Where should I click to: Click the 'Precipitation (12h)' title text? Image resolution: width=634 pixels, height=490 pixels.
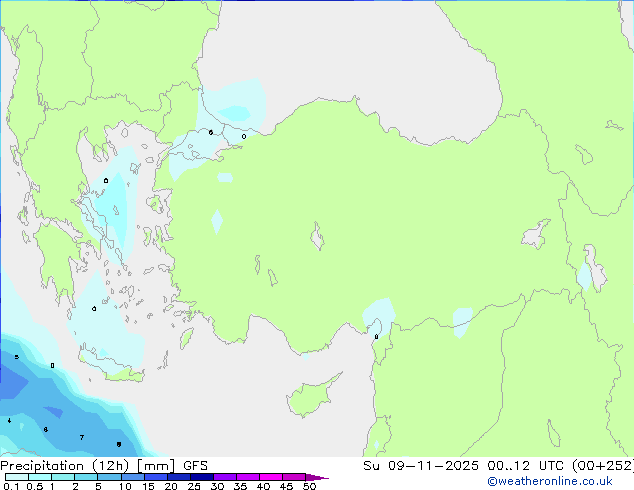tap(65, 466)
